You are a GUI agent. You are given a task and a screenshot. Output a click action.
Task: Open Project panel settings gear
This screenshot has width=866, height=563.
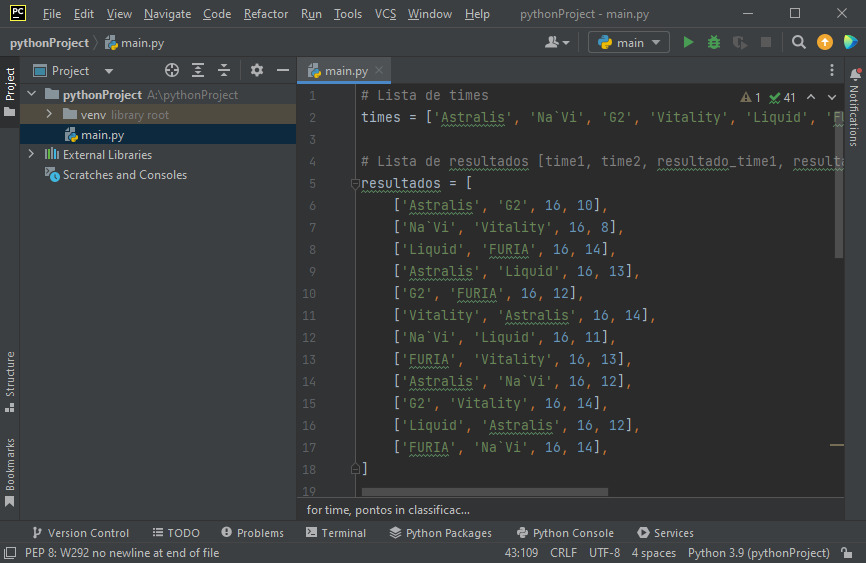(x=257, y=71)
